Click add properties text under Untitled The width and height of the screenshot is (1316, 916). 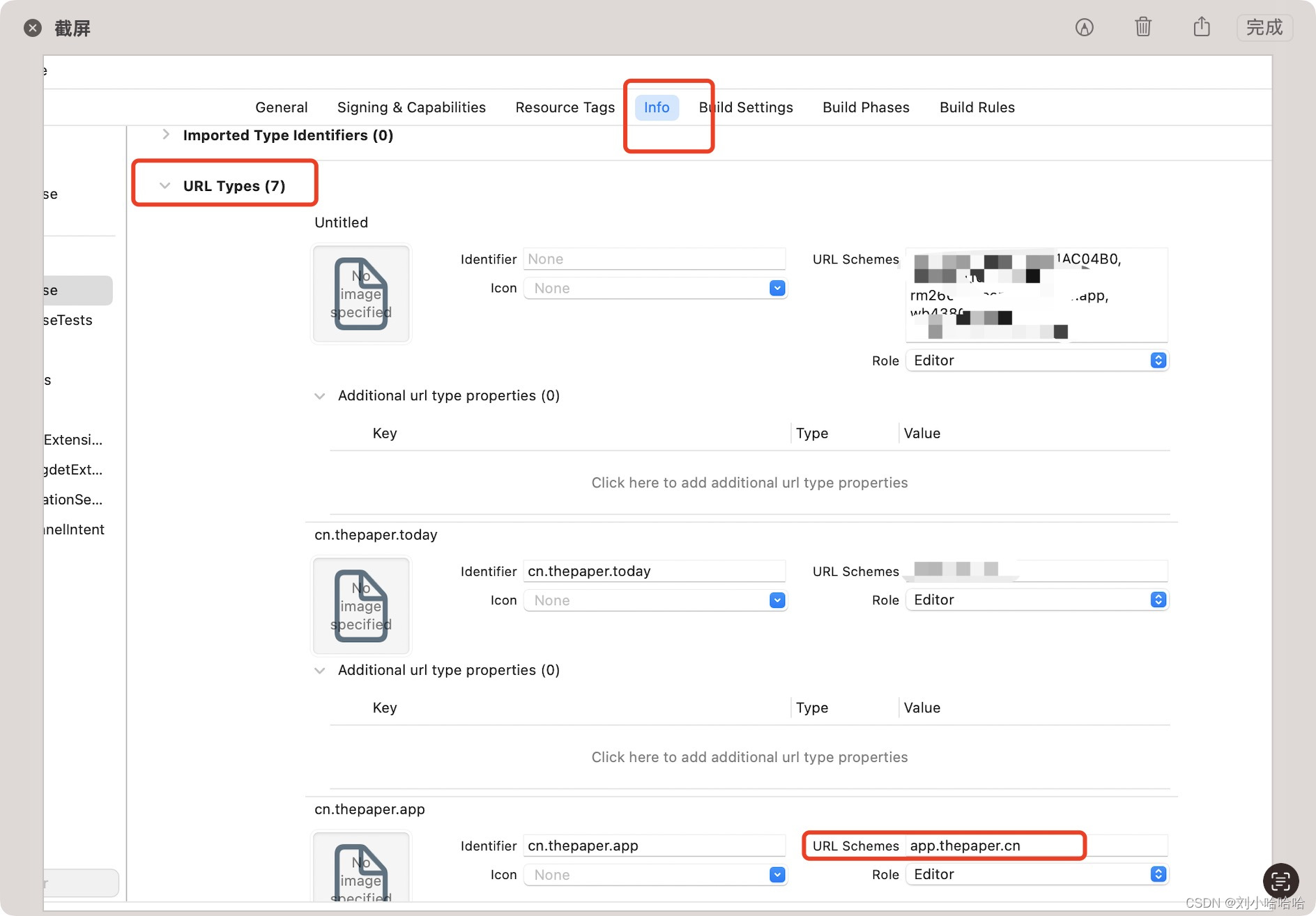click(749, 482)
